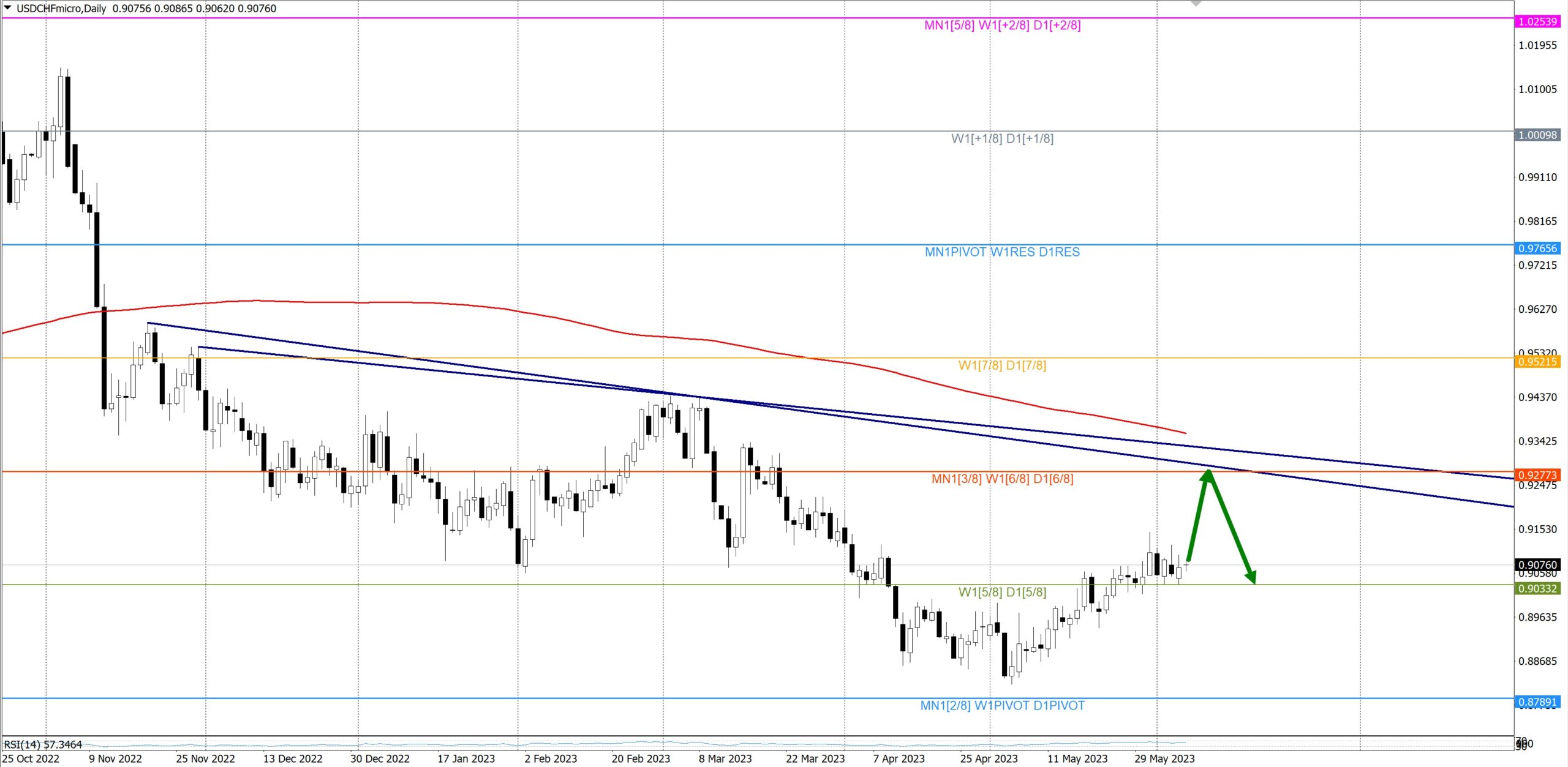Click the gray chart shift triangle marker

click(x=1196, y=4)
